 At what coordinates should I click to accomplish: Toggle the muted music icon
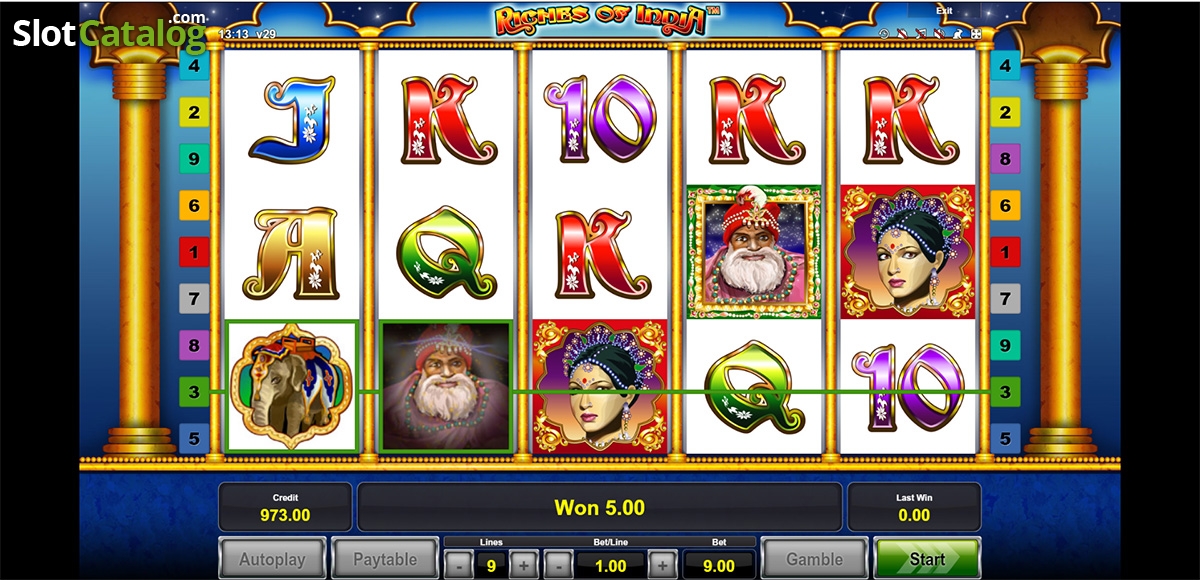[921, 34]
